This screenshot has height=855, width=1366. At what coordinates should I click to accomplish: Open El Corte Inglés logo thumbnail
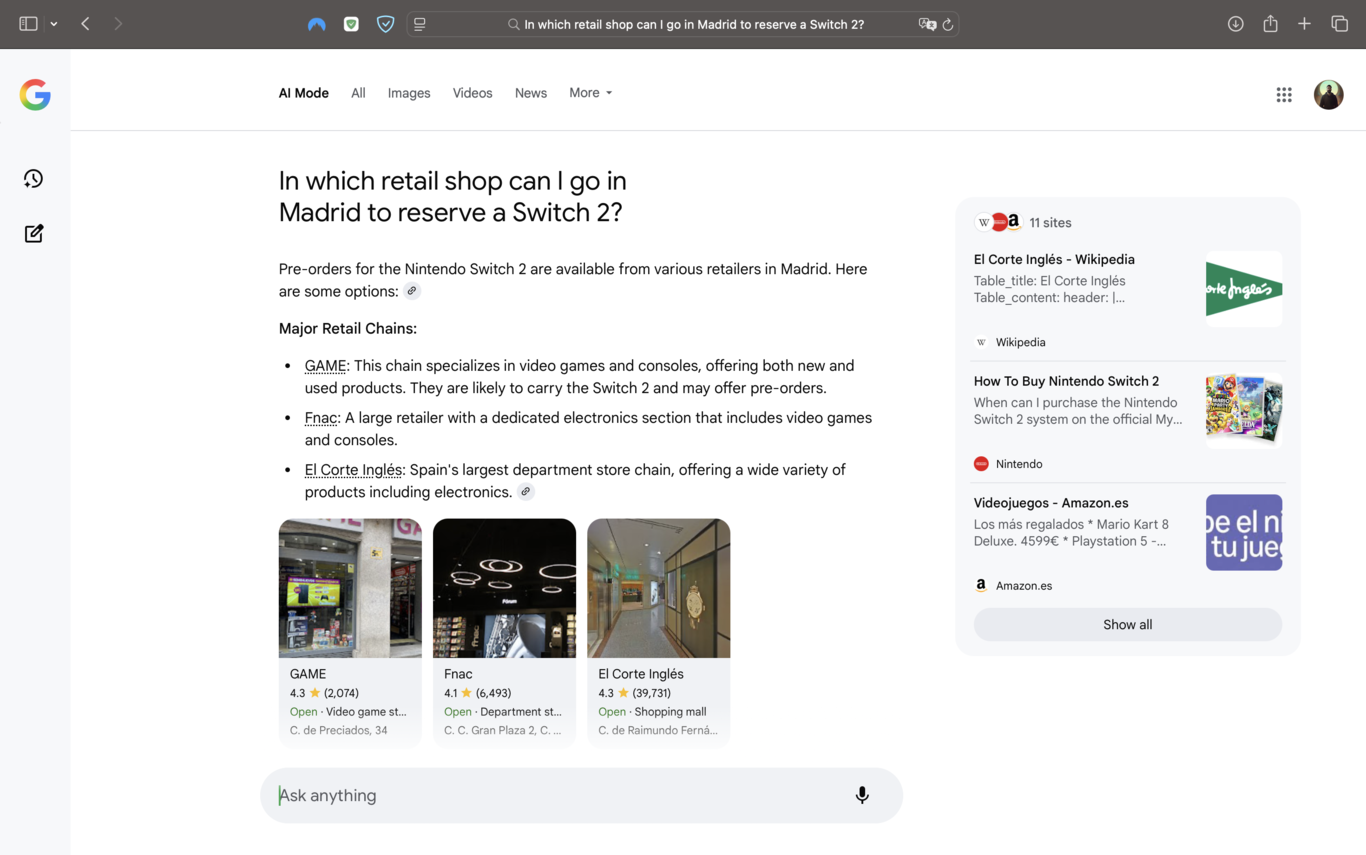(1244, 289)
